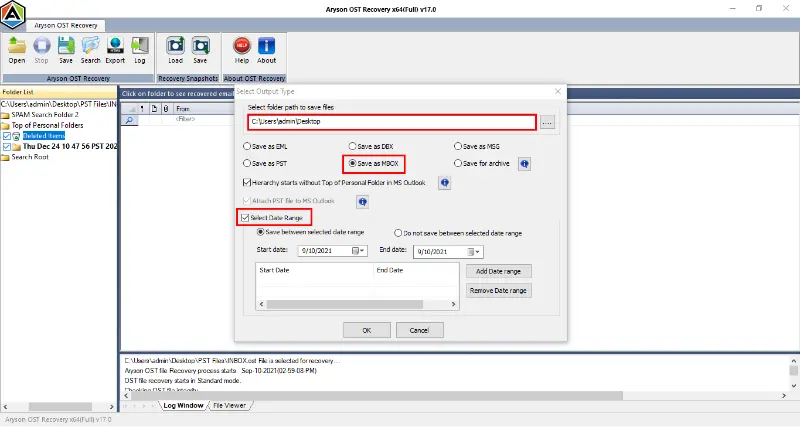The height and width of the screenshot is (427, 800).
Task: Click info icon beside Attach PST file
Action: pos(362,202)
